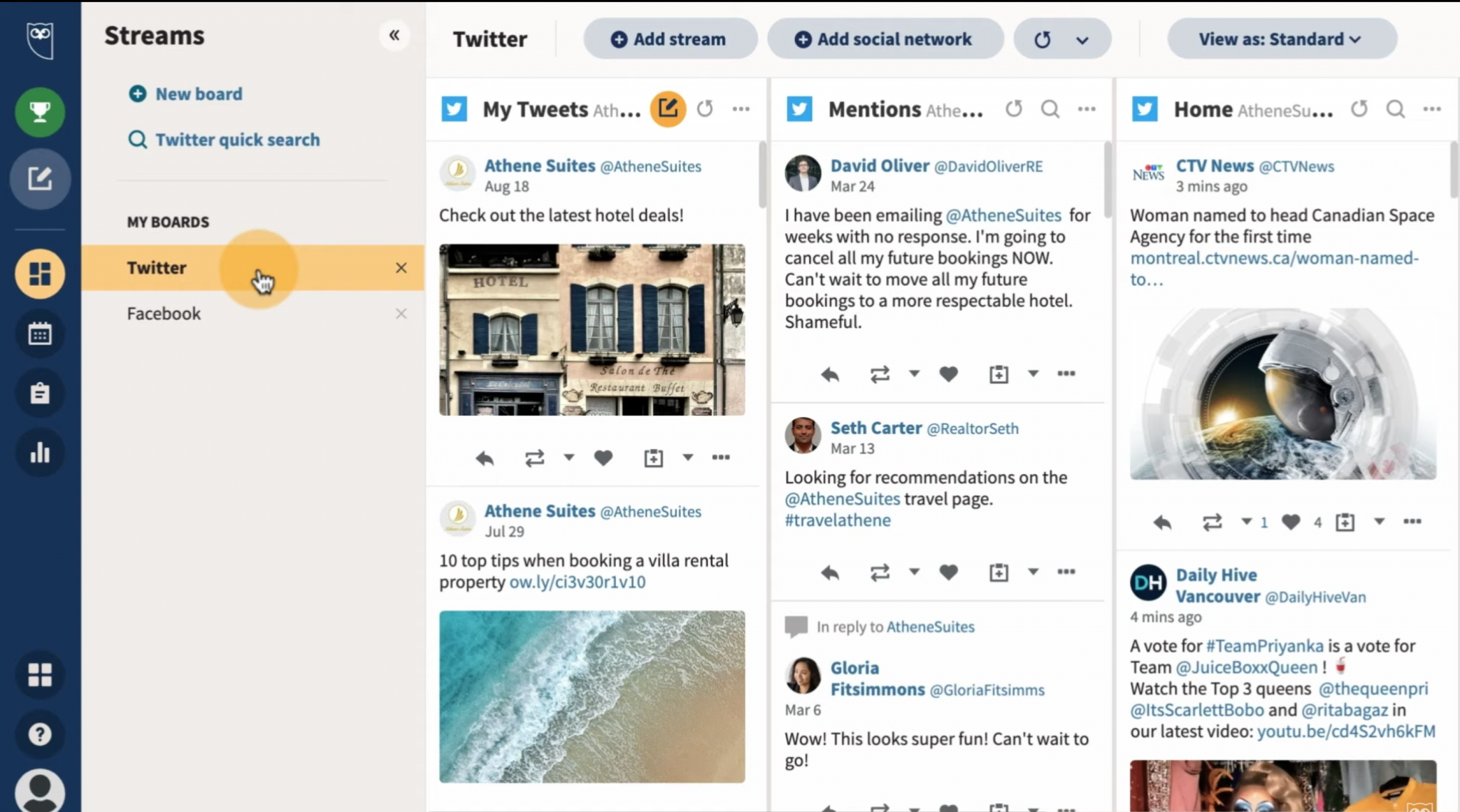Click the Add stream button
Screen dimensions: 1460x812
[x=669, y=39]
